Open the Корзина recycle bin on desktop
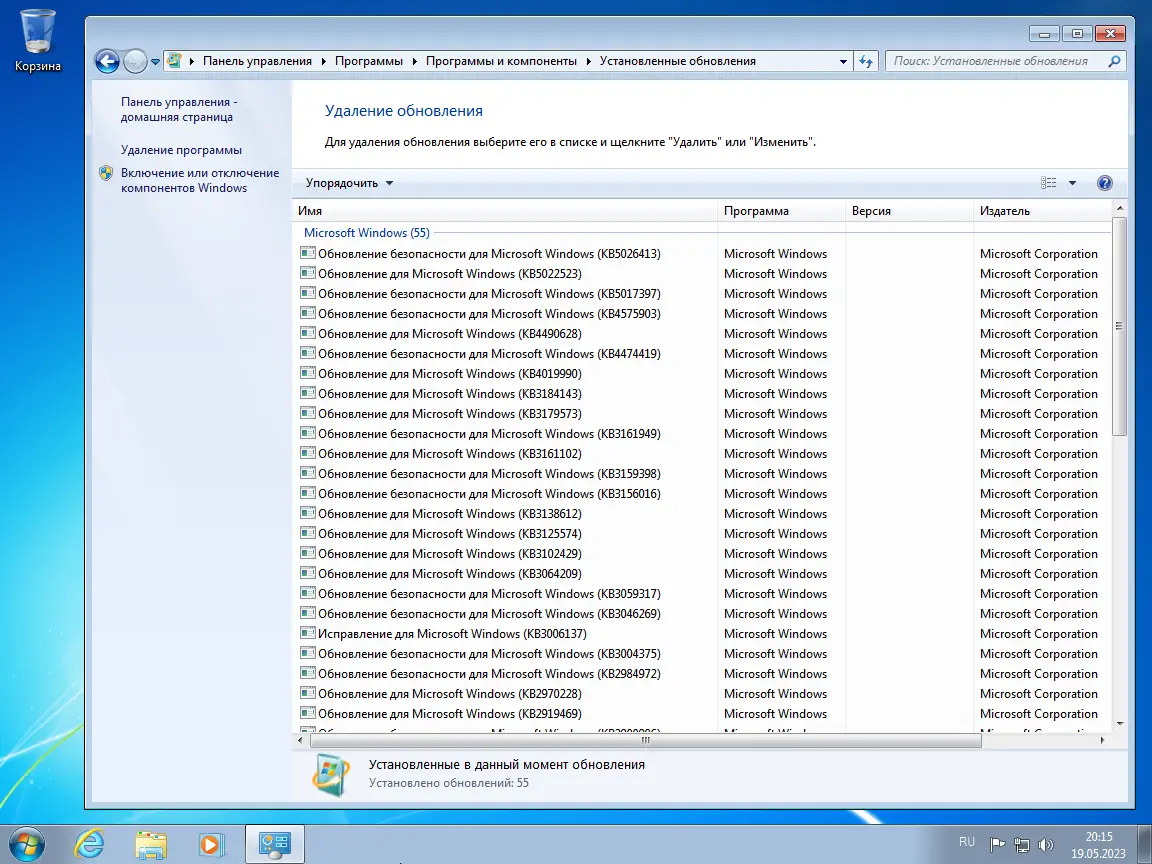Image resolution: width=1152 pixels, height=864 pixels. pyautogui.click(x=37, y=40)
